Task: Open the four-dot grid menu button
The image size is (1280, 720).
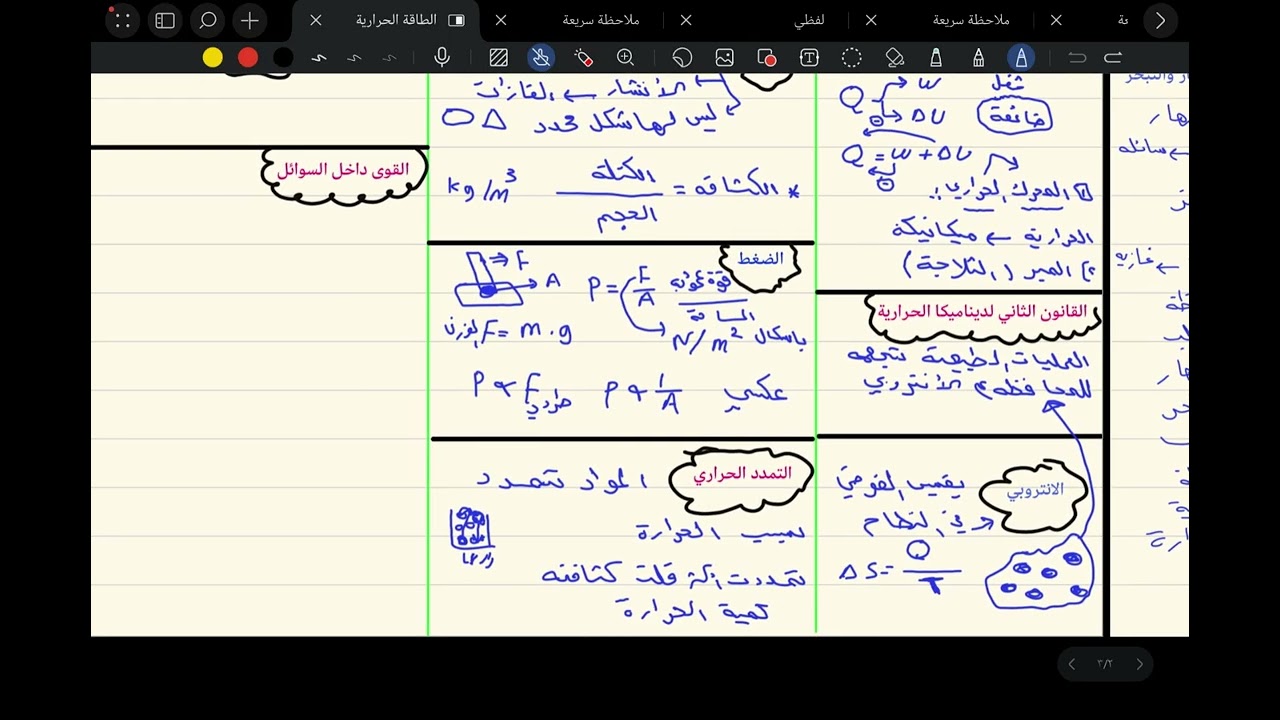Action: coord(122,20)
